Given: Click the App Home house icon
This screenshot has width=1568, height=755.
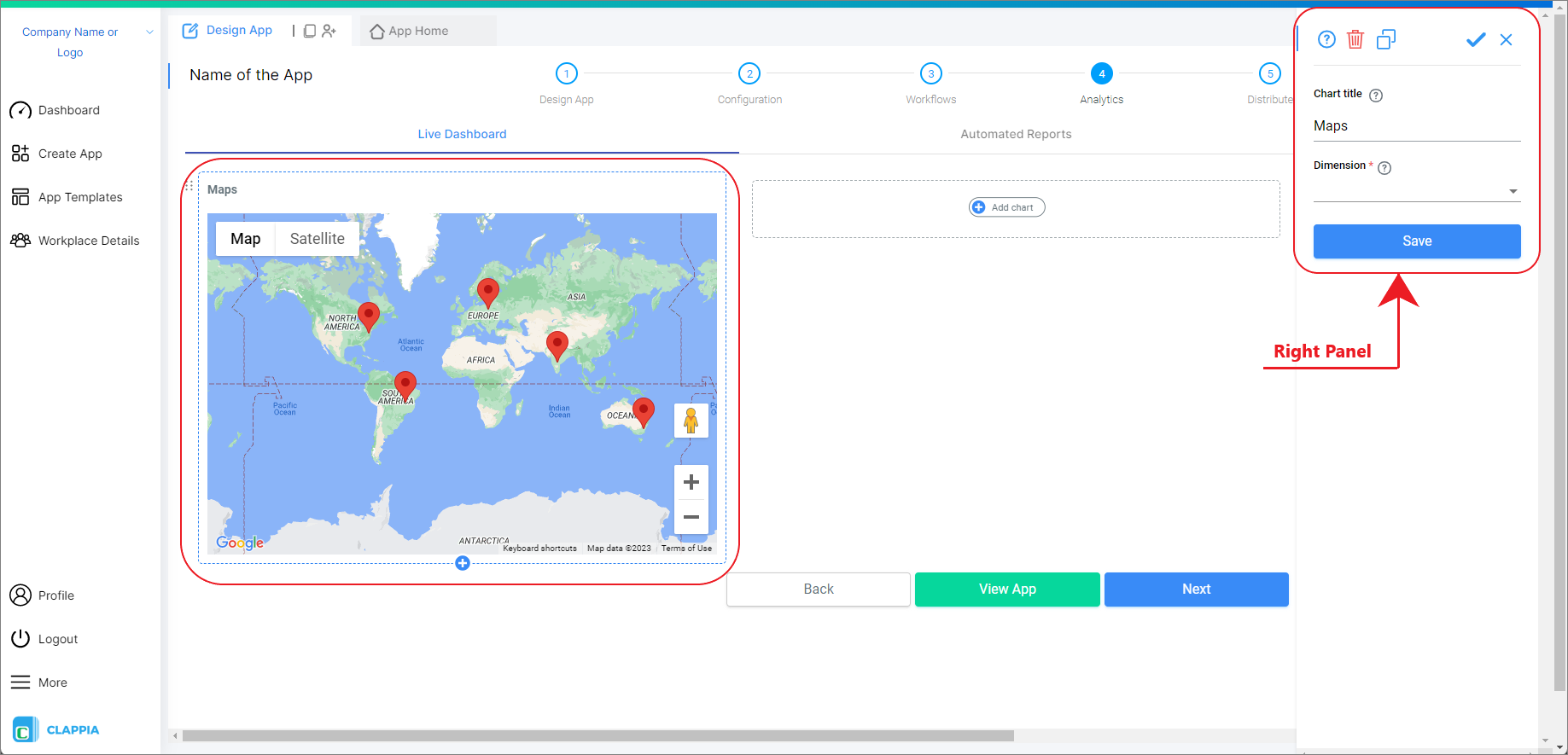Looking at the screenshot, I should pos(377,32).
